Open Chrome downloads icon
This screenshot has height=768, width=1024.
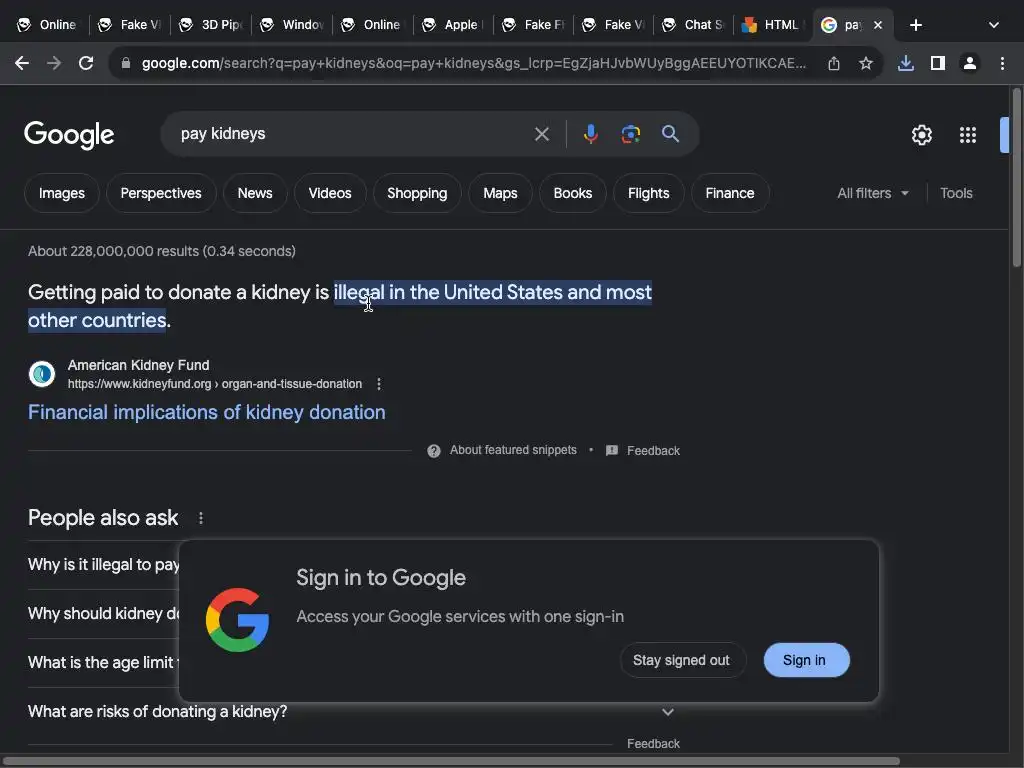905,63
